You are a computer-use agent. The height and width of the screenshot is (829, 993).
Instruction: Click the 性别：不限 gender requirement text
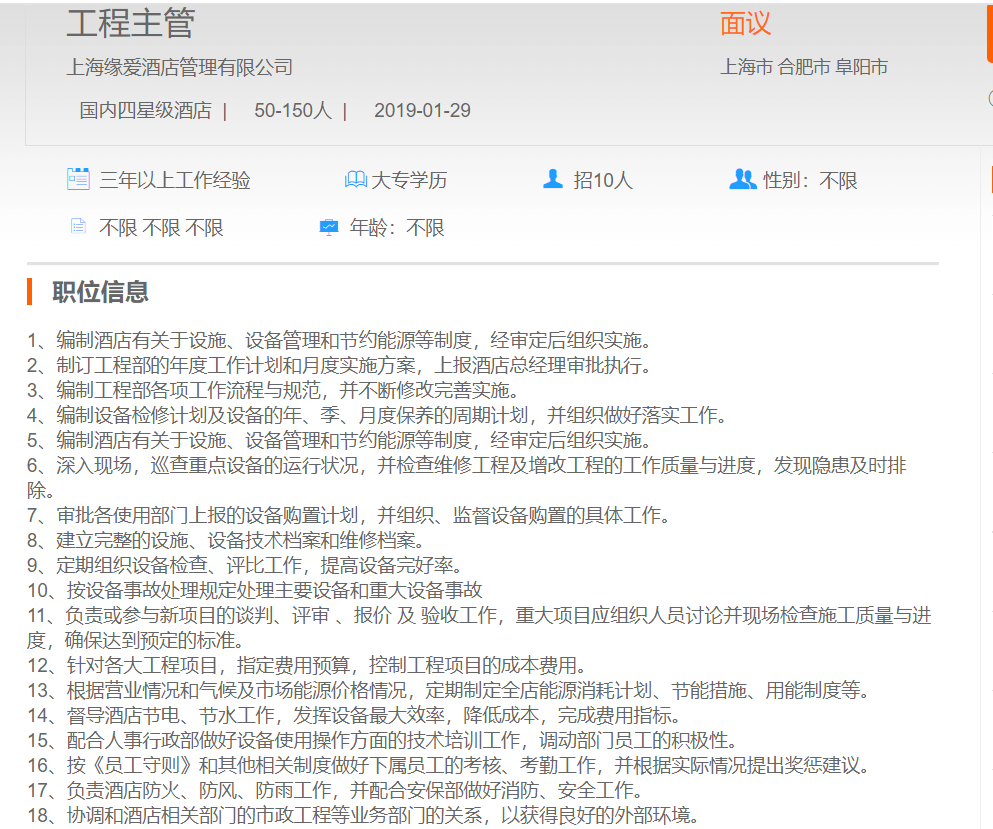point(810,181)
